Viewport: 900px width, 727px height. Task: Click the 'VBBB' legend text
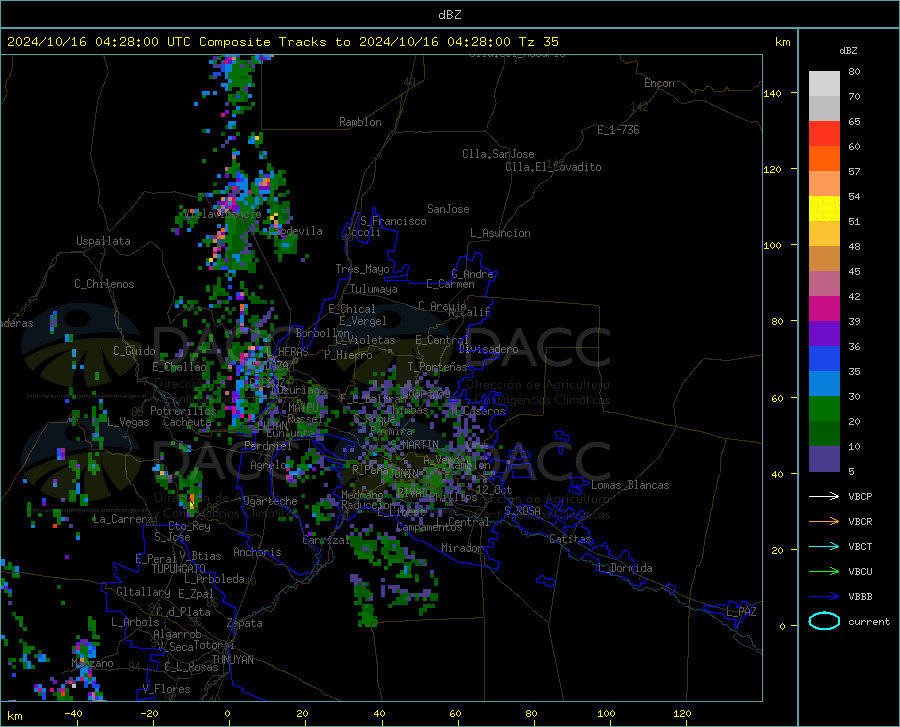tap(860, 596)
